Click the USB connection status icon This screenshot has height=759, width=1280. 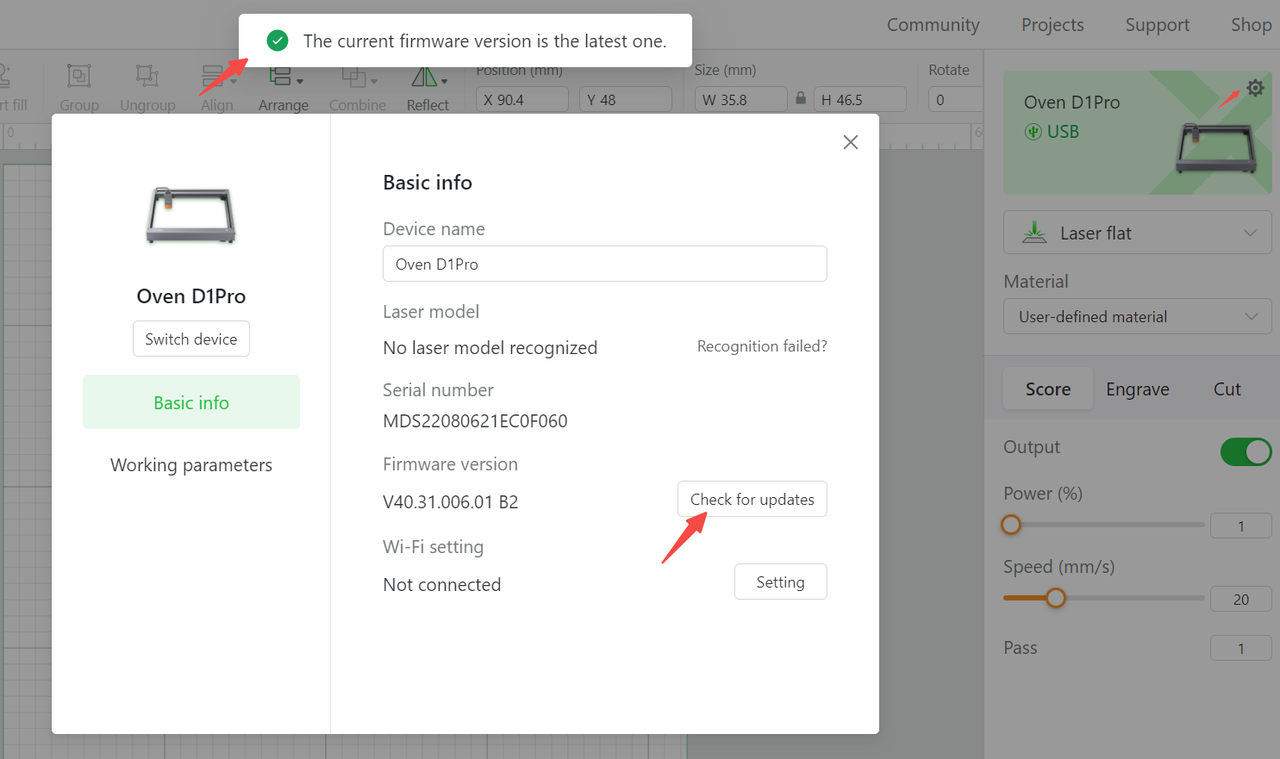click(1033, 131)
